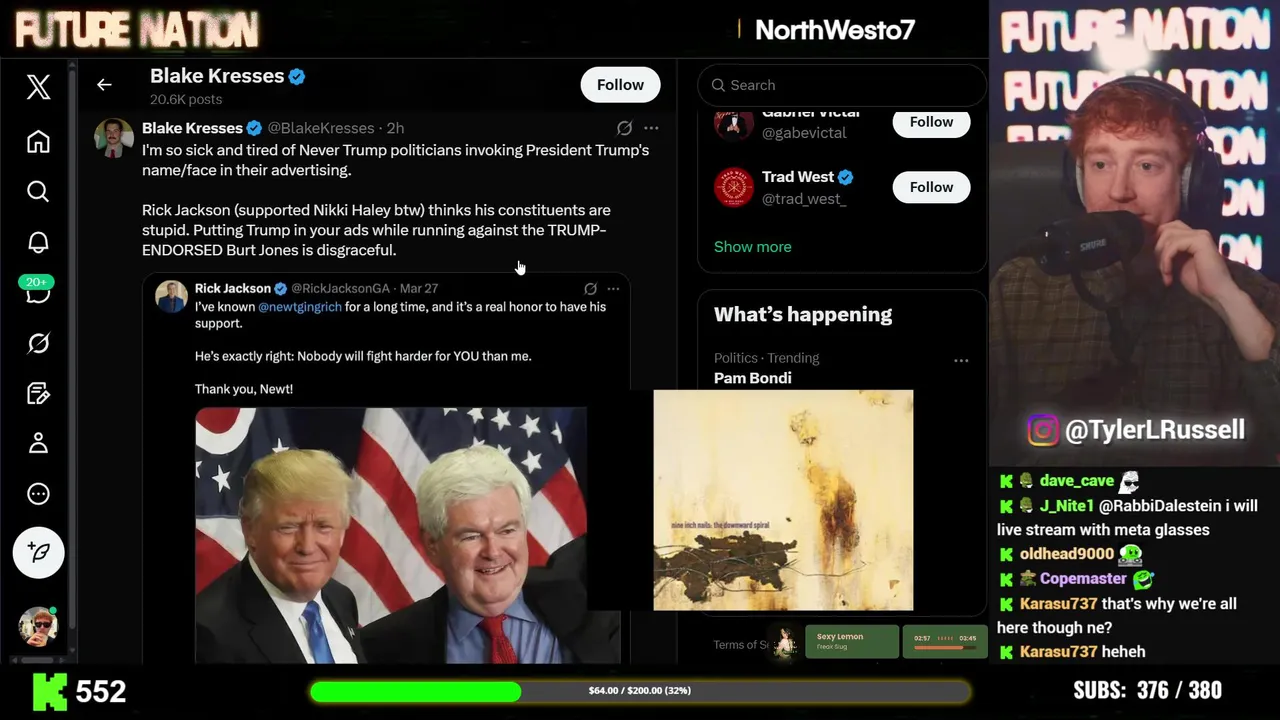This screenshot has height=720, width=1280.
Task: Click the 'Thank you, Newt!' line of the quoted post
Action: (244, 389)
